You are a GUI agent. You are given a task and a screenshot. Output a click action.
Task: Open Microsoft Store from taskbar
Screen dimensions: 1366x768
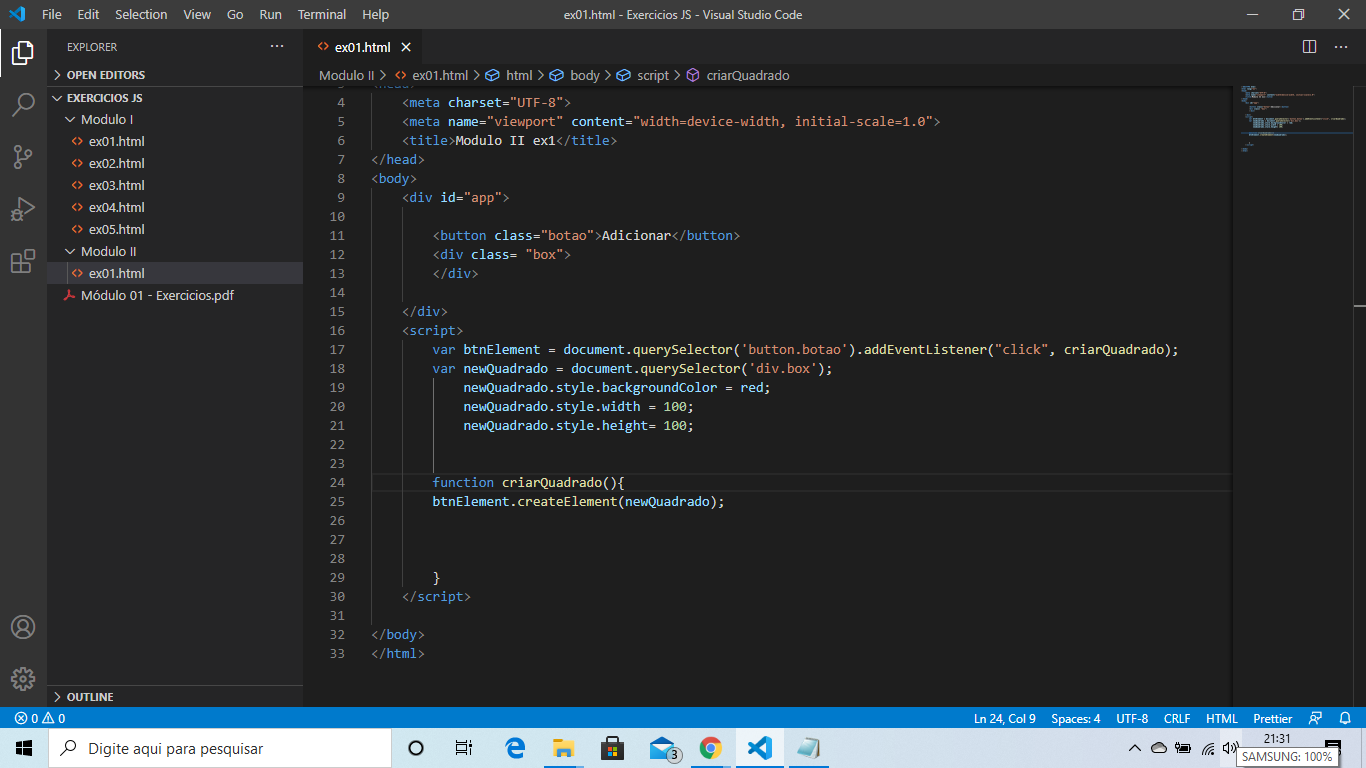click(613, 748)
